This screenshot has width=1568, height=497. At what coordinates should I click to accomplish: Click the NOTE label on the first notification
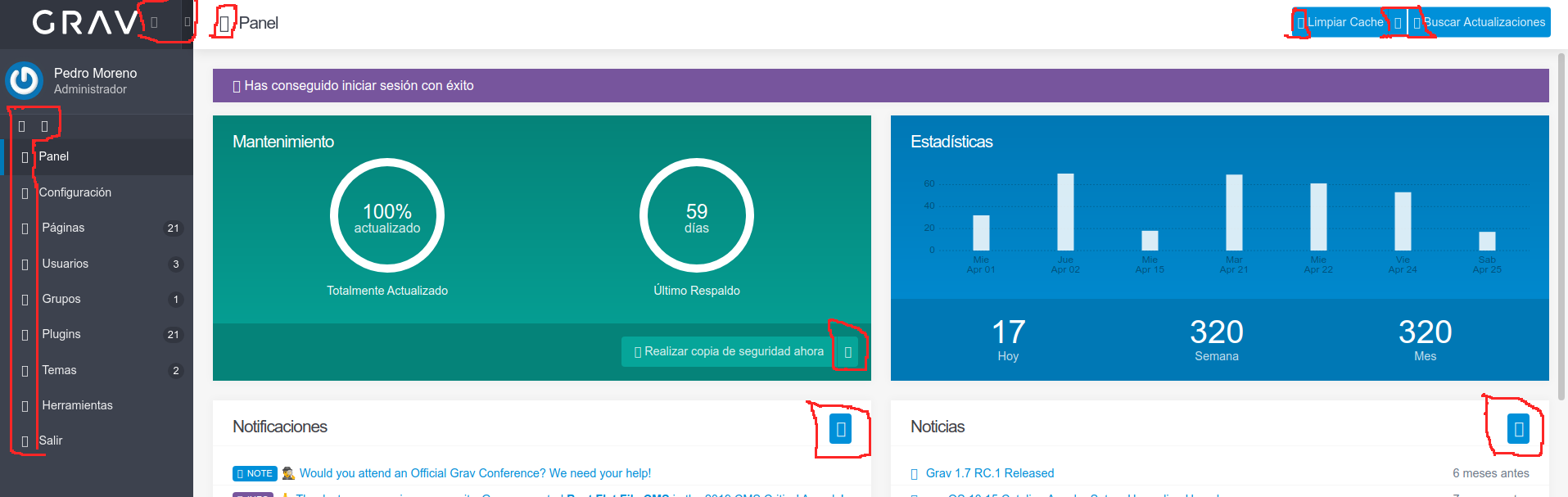(x=255, y=473)
